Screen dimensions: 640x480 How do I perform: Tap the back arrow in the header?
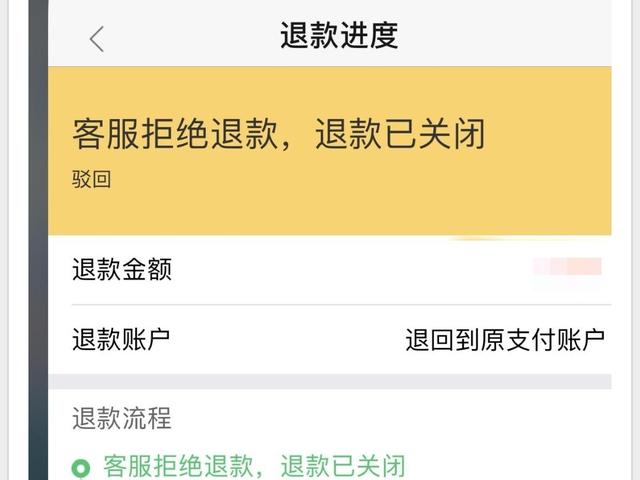pos(97,38)
